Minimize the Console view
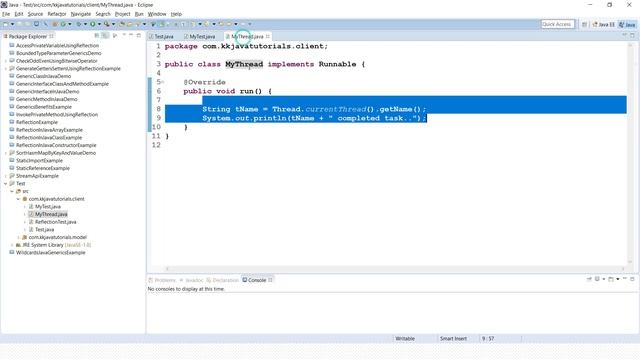 (625, 278)
